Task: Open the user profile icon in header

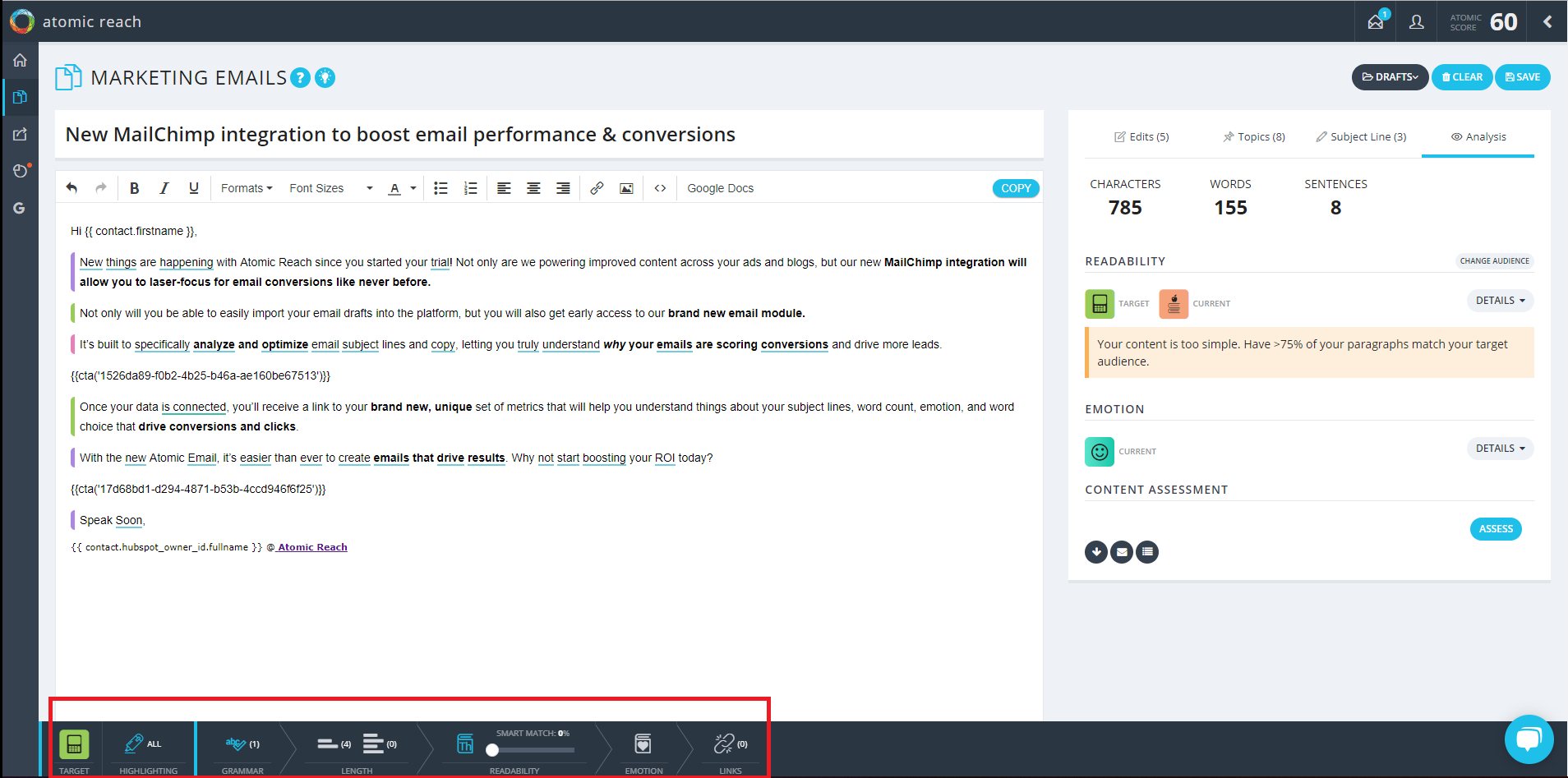Action: coord(1416,22)
